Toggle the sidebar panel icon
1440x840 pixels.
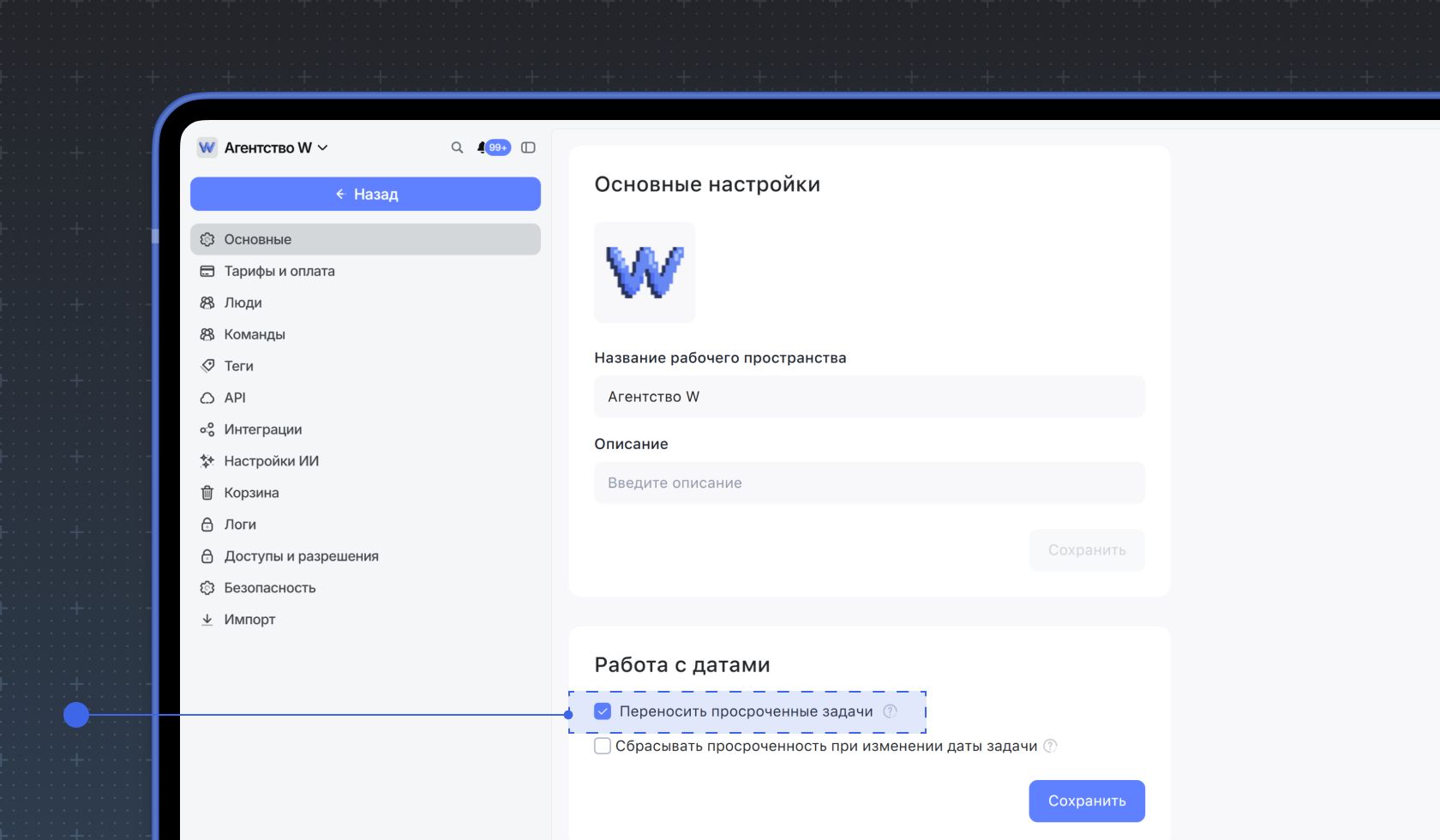coord(528,147)
